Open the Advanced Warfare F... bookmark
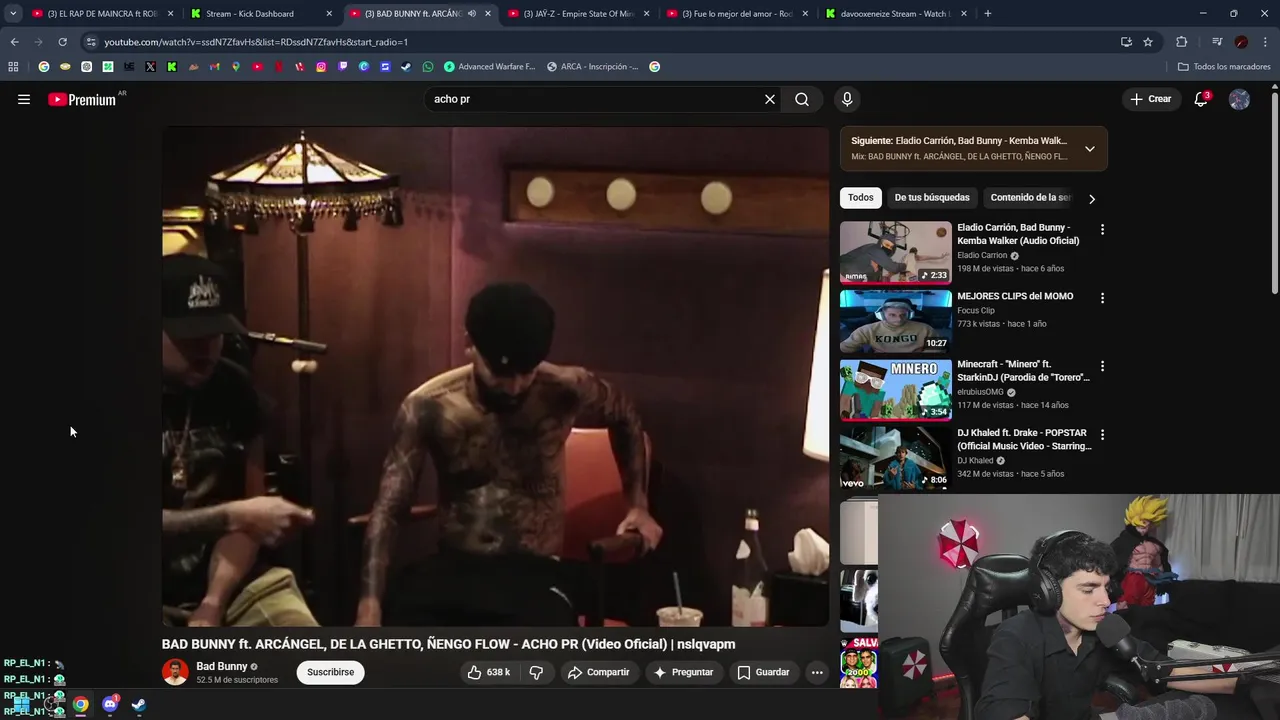The width and height of the screenshot is (1280, 720). (x=489, y=67)
